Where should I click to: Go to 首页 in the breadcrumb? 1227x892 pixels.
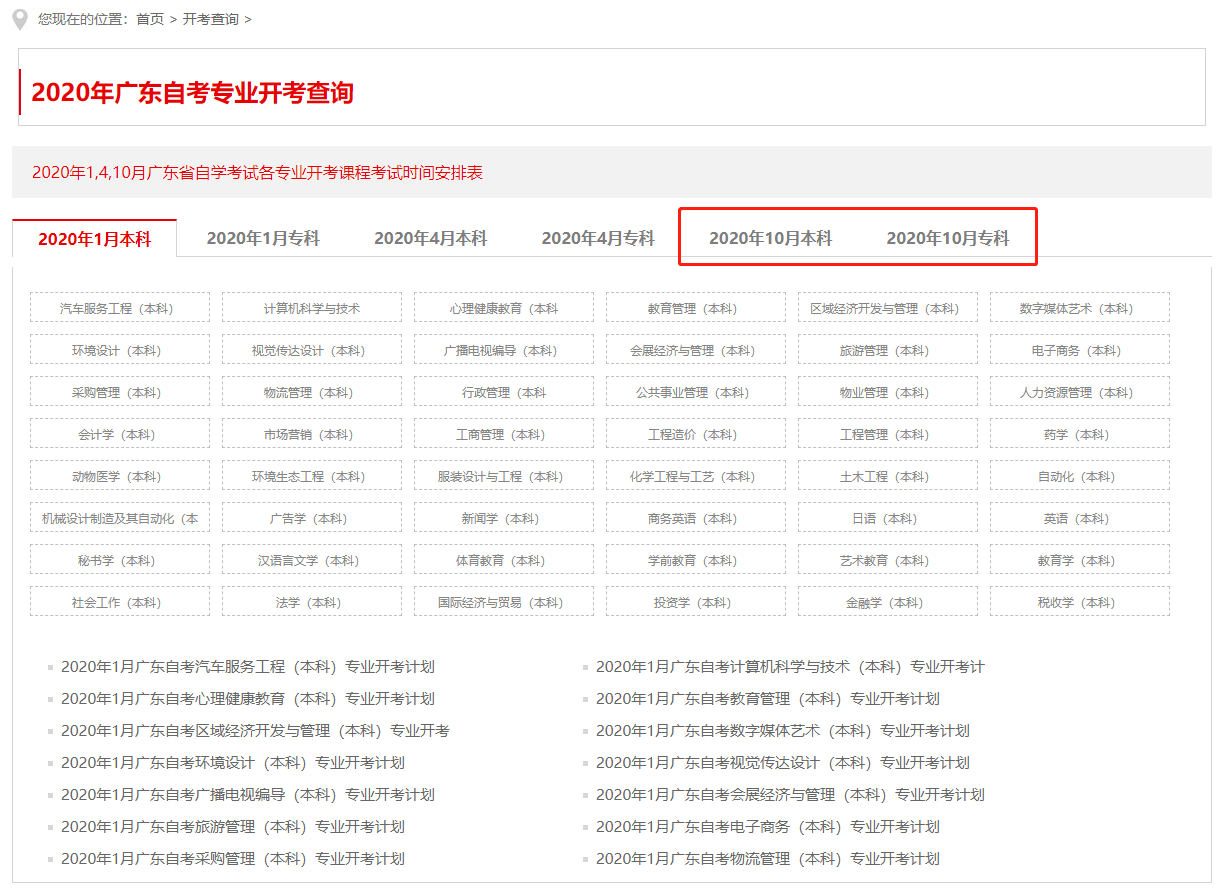[x=150, y=19]
